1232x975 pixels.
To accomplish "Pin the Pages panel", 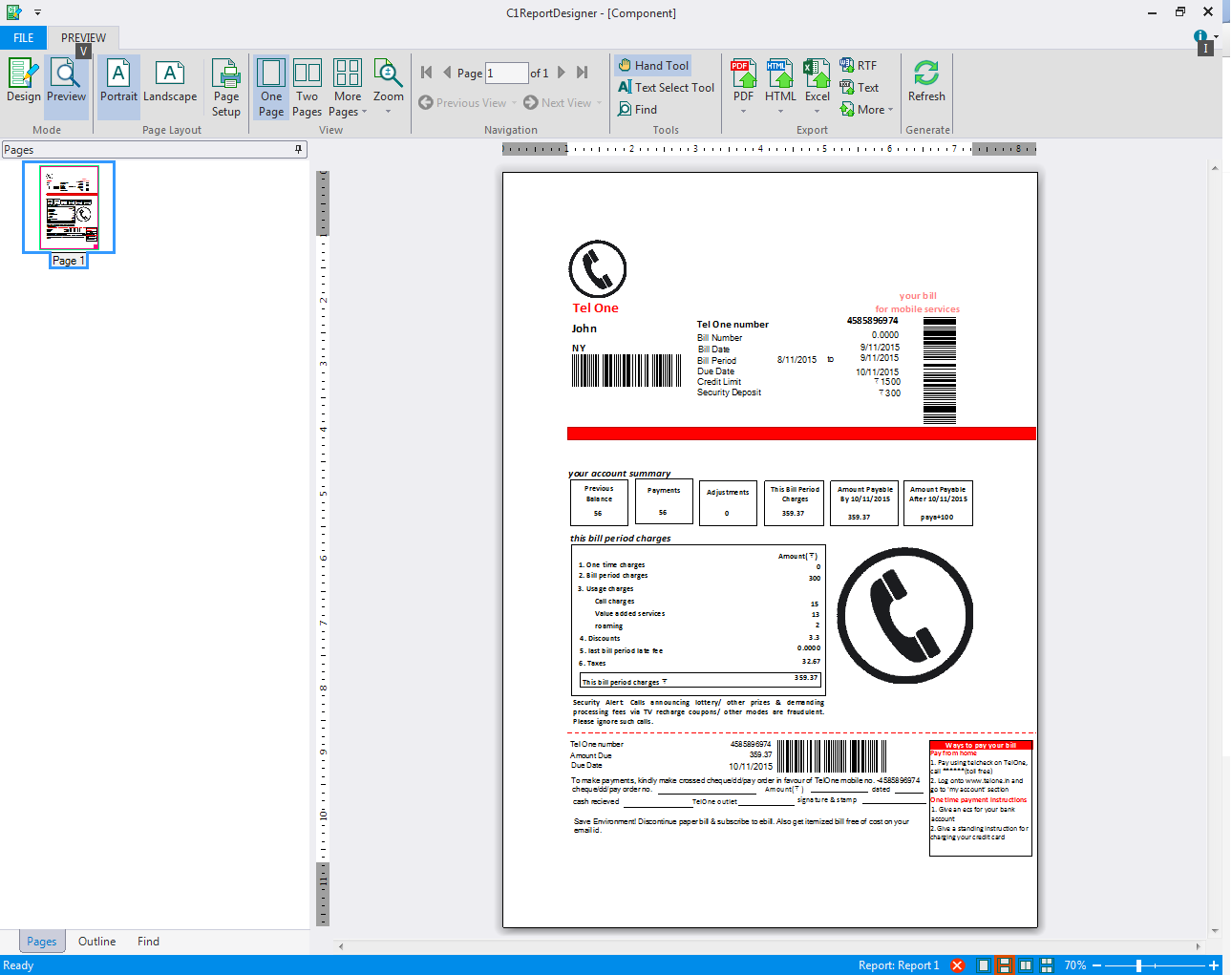I will coord(298,149).
